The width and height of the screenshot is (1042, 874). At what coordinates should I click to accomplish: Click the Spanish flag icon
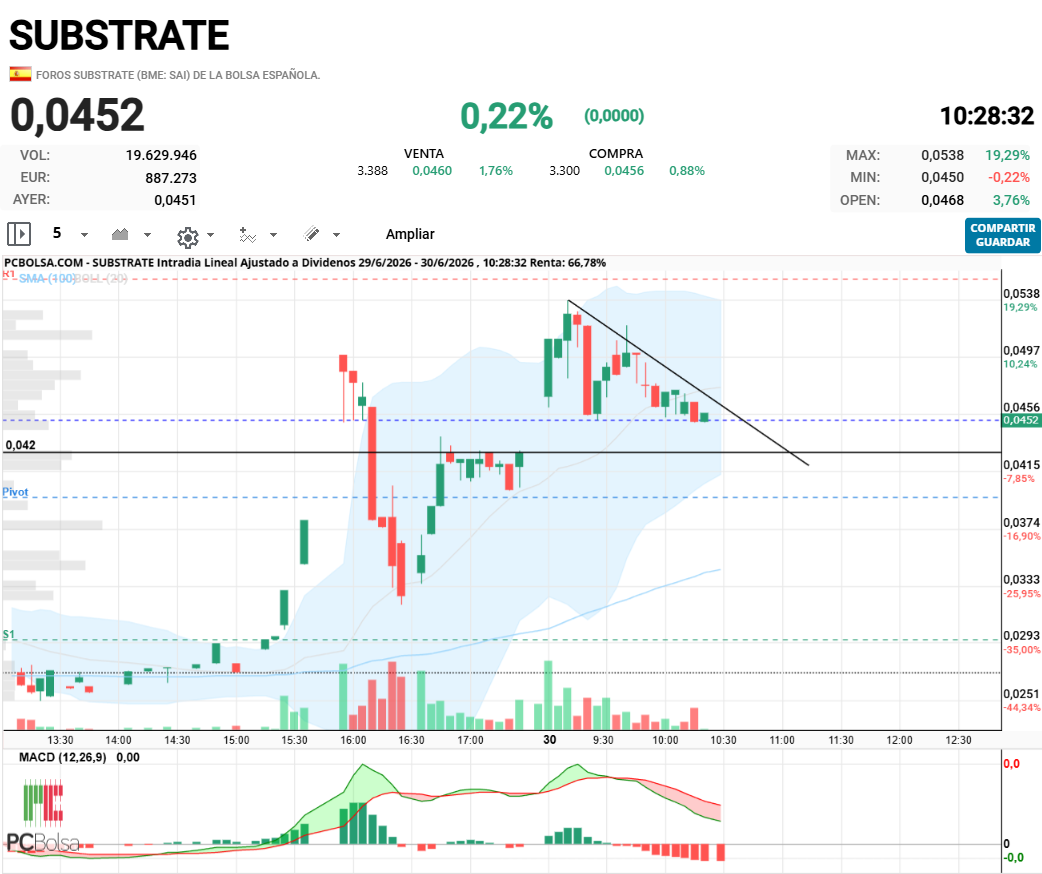coord(20,74)
